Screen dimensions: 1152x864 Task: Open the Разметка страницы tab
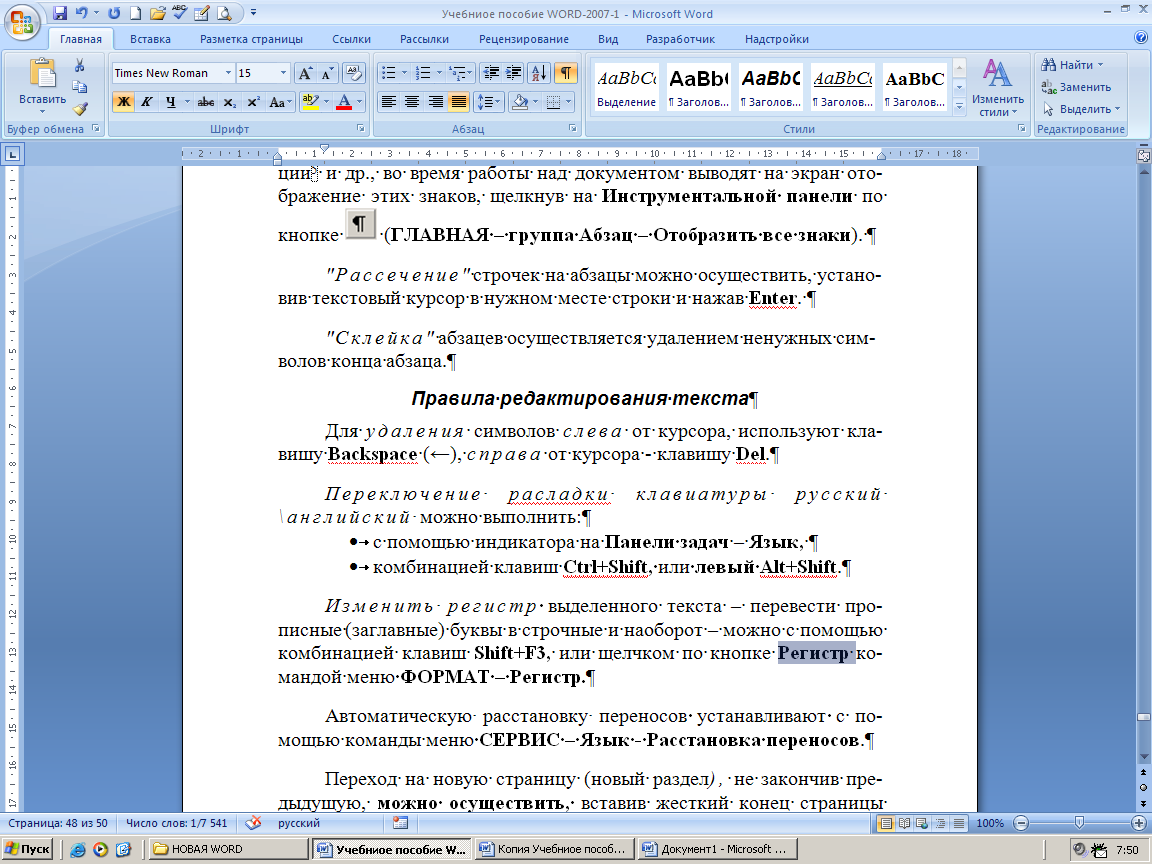[x=251, y=39]
